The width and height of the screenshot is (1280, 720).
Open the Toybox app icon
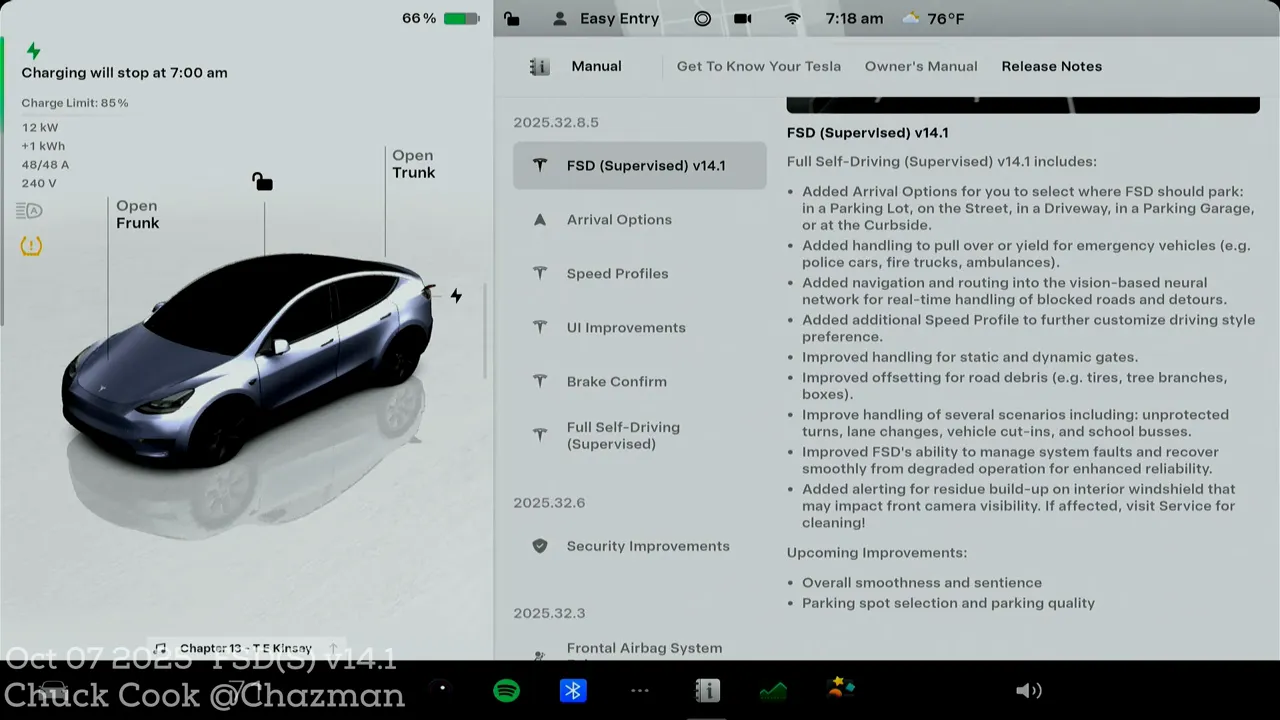841,688
